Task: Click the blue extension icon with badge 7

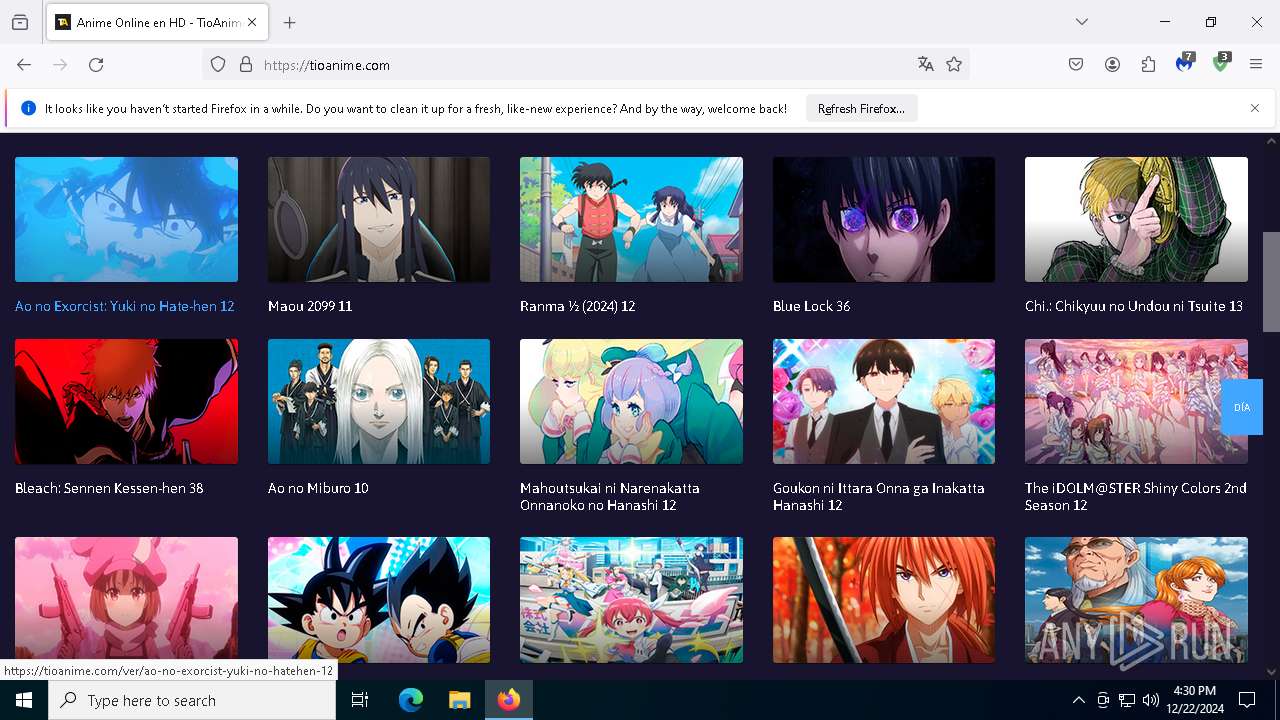Action: 1185,64
